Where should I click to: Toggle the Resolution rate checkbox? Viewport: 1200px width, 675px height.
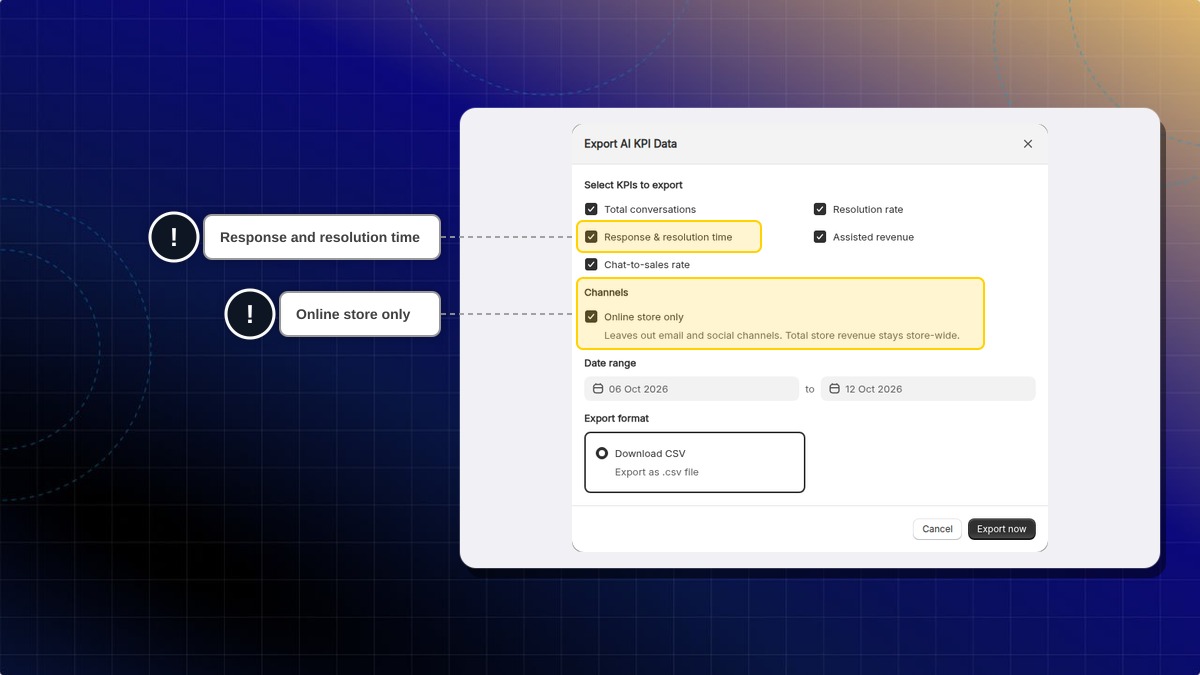tap(820, 209)
